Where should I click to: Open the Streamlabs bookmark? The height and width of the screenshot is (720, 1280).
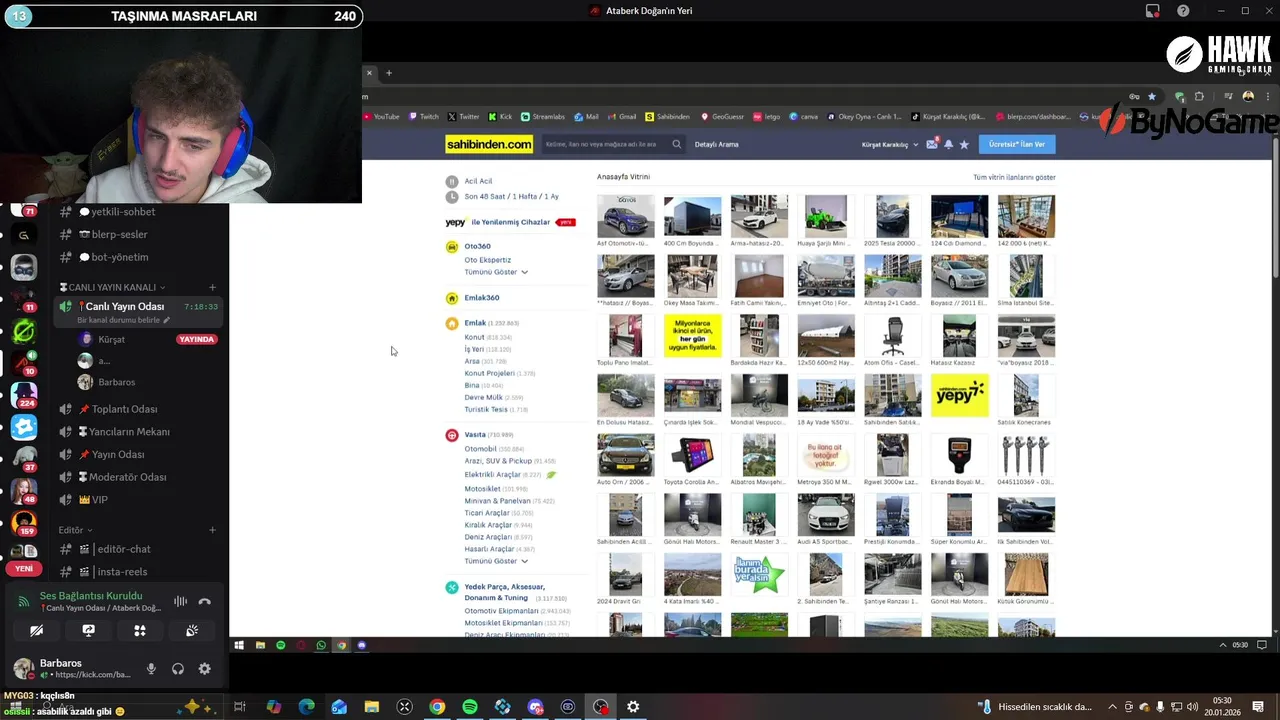click(x=543, y=116)
